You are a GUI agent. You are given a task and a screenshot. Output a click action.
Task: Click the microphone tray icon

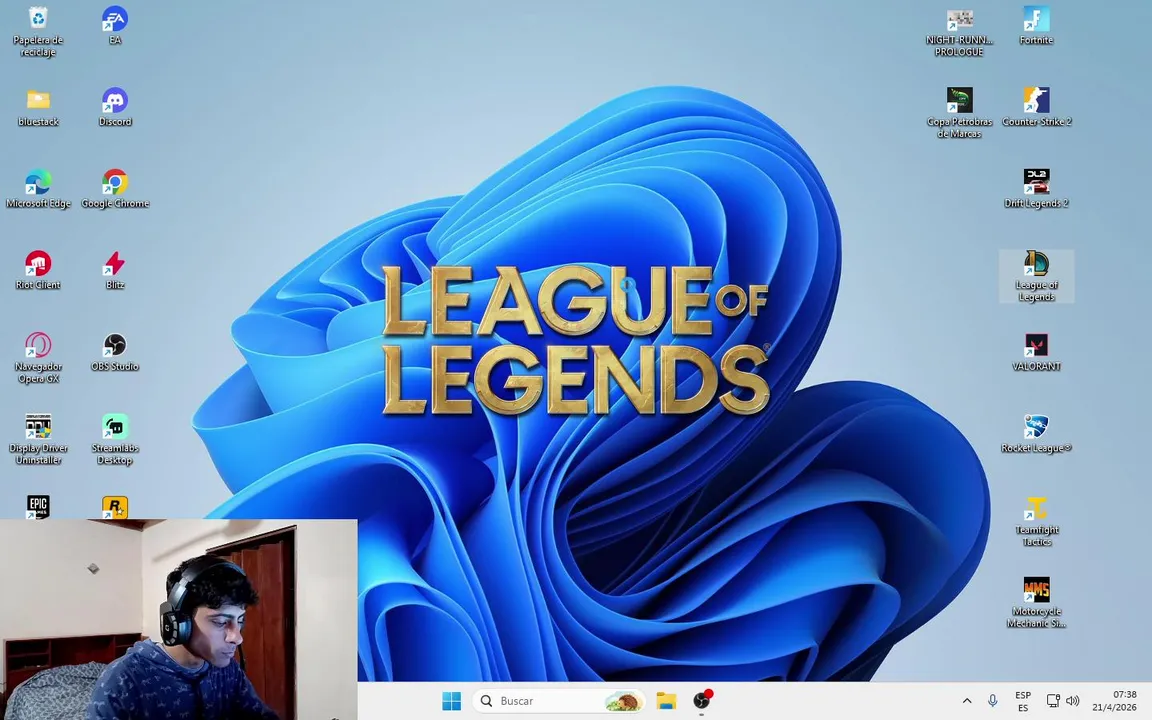tap(993, 701)
